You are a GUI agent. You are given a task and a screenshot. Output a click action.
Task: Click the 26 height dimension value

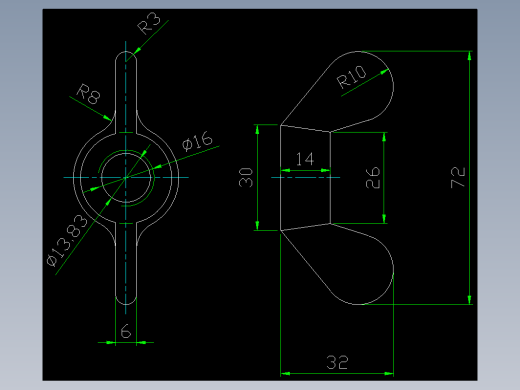[x=373, y=178]
